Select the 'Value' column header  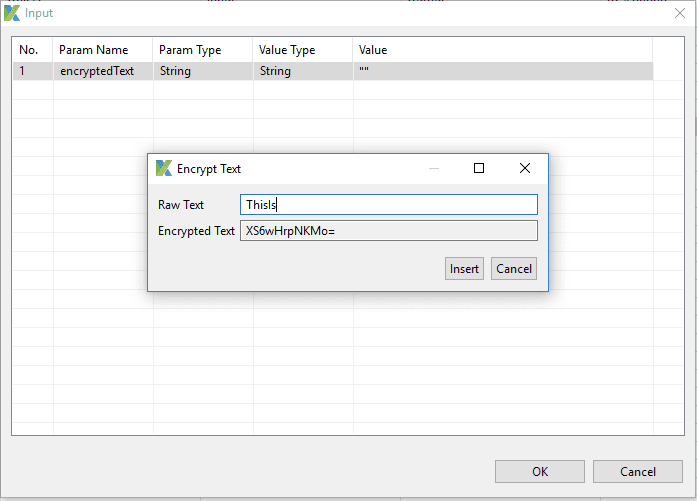click(x=503, y=50)
